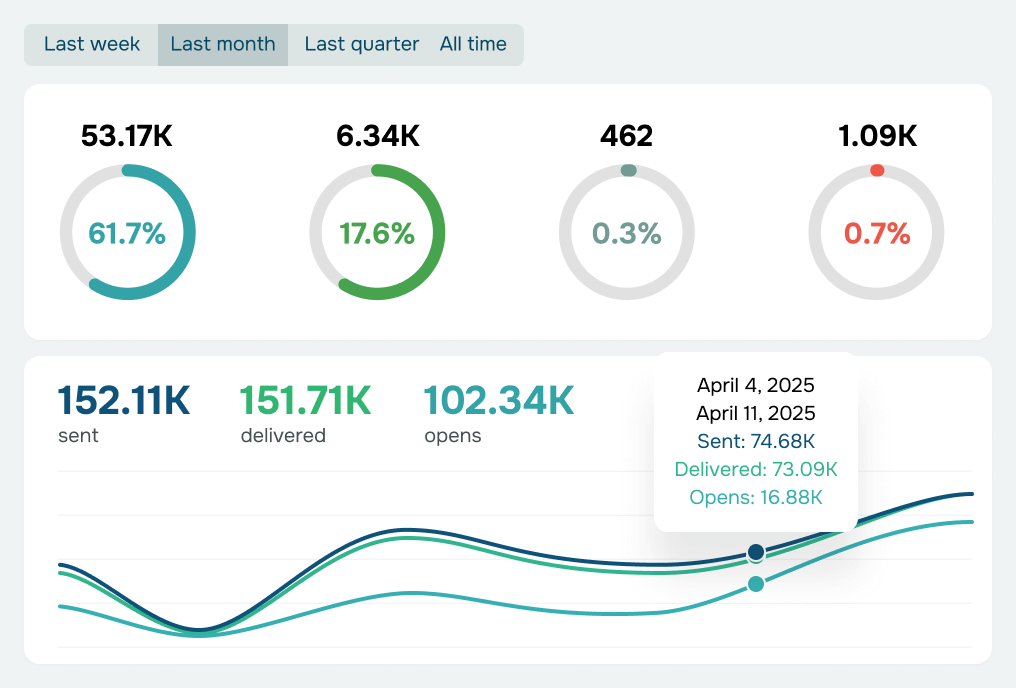Image resolution: width=1016 pixels, height=688 pixels.
Task: Click the currently active Last month tab
Action: (222, 44)
